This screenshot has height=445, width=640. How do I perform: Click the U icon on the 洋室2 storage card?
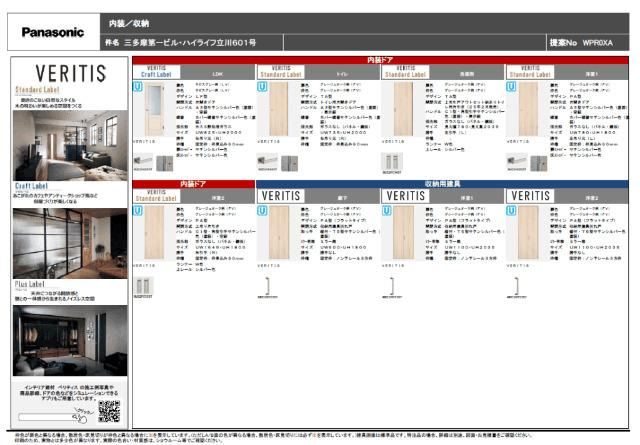(x=511, y=211)
